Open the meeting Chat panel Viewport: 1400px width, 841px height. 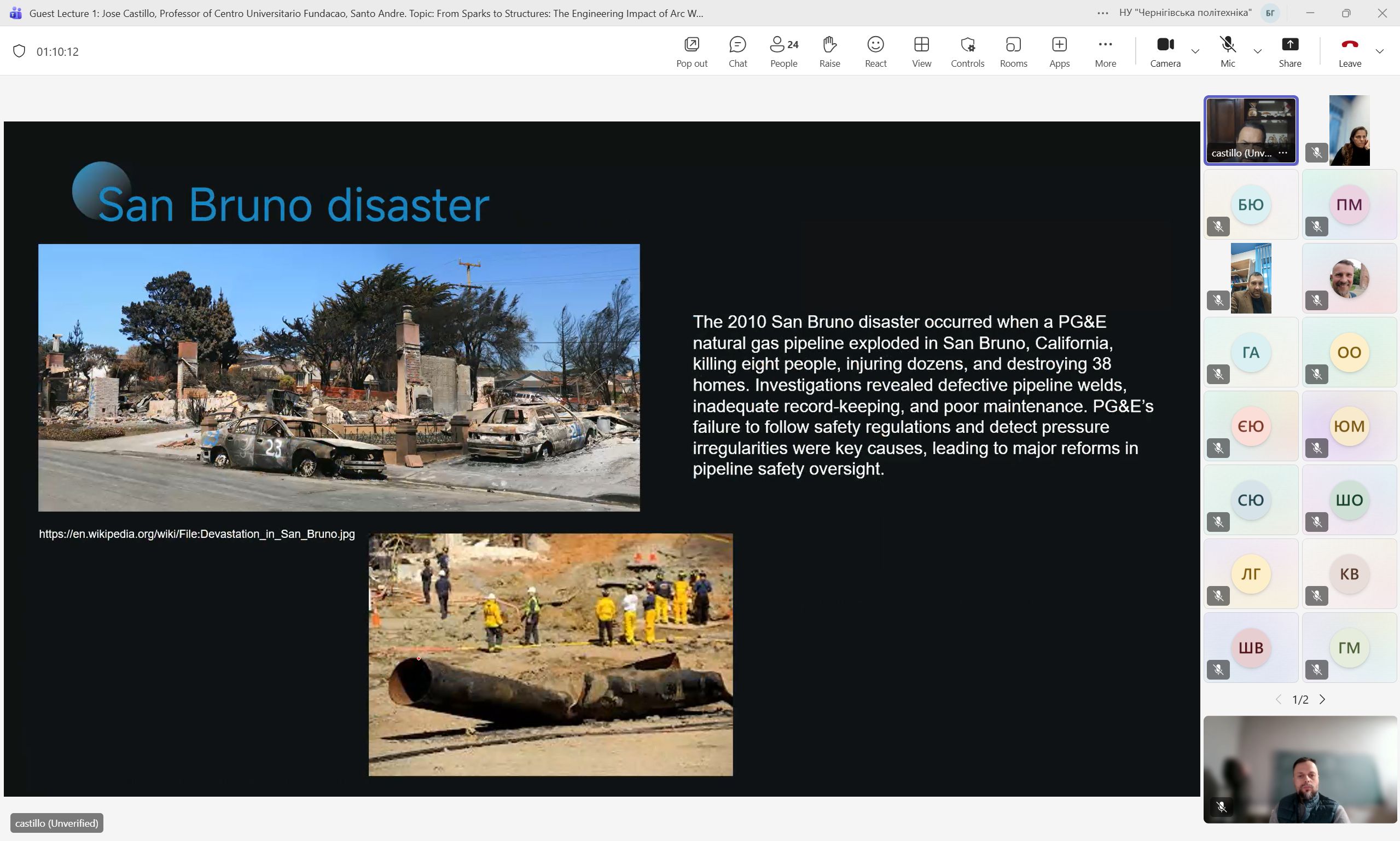(737, 51)
